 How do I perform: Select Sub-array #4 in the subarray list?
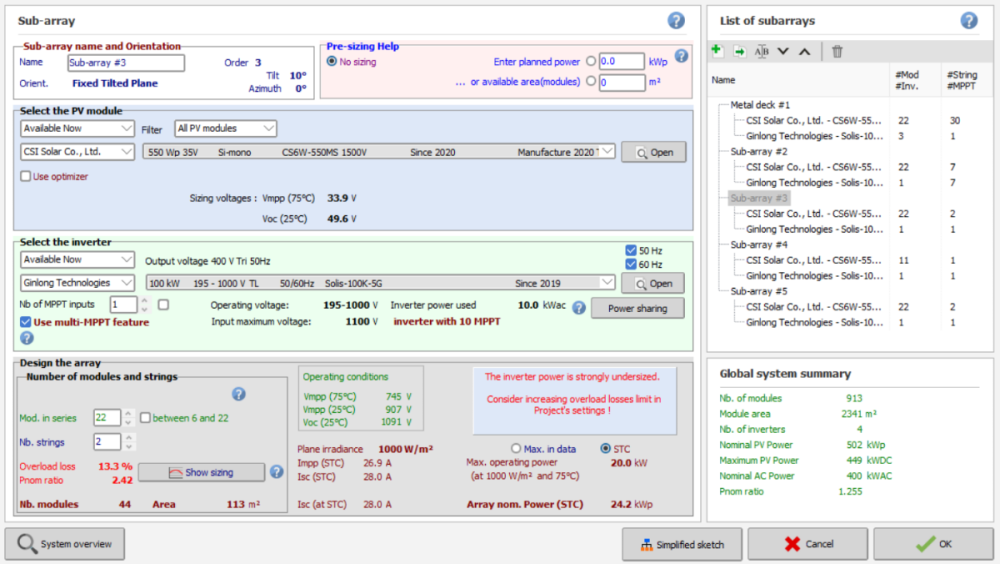(759, 245)
